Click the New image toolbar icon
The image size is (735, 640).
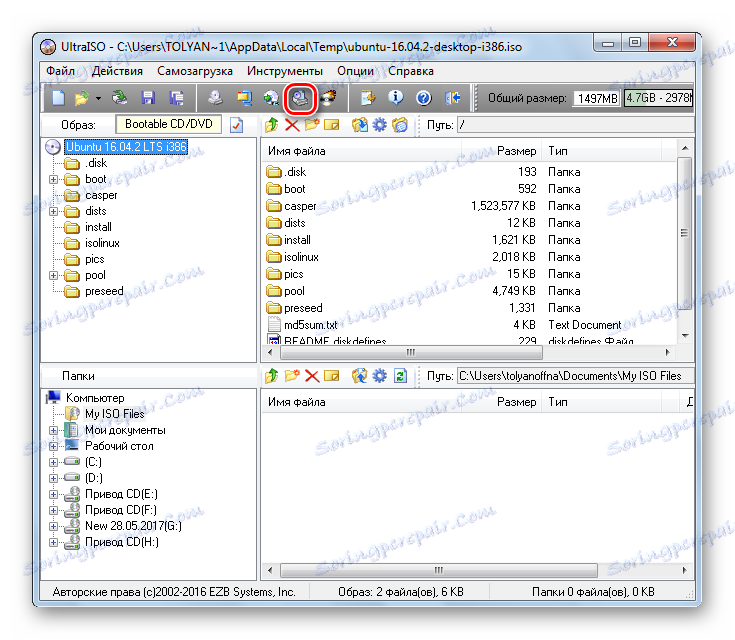pyautogui.click(x=58, y=98)
